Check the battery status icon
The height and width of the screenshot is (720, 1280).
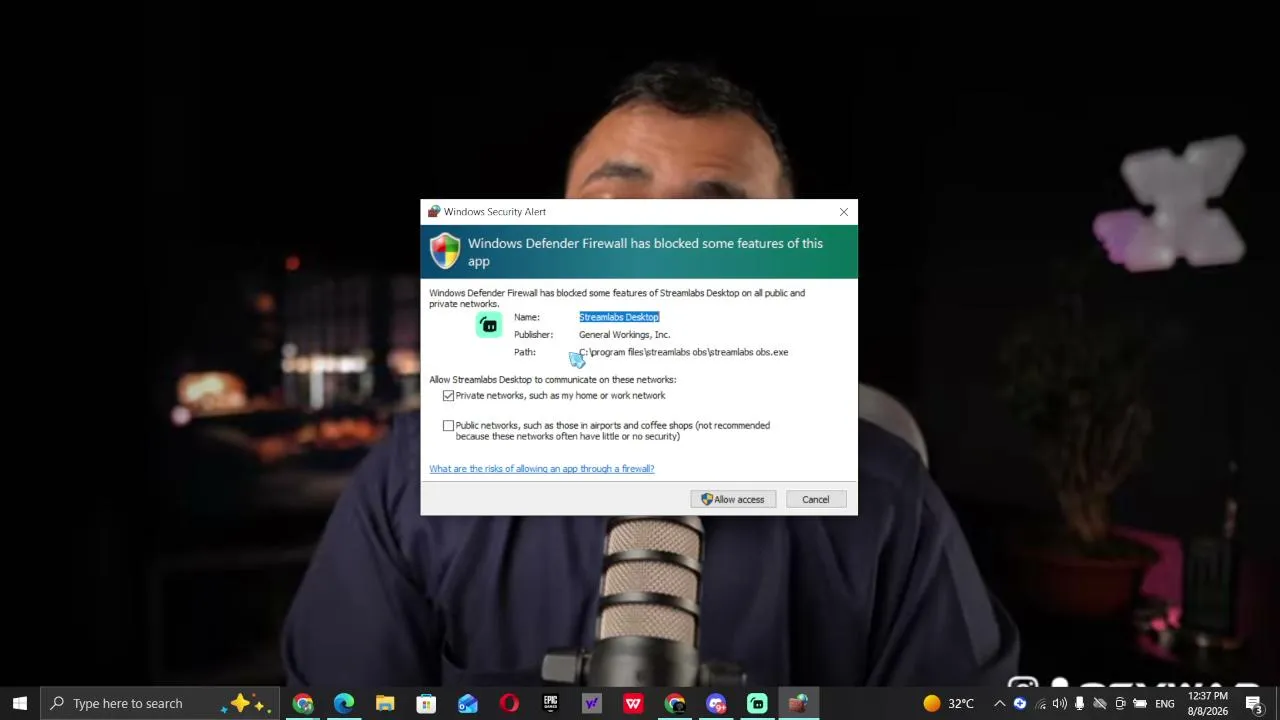click(1140, 703)
